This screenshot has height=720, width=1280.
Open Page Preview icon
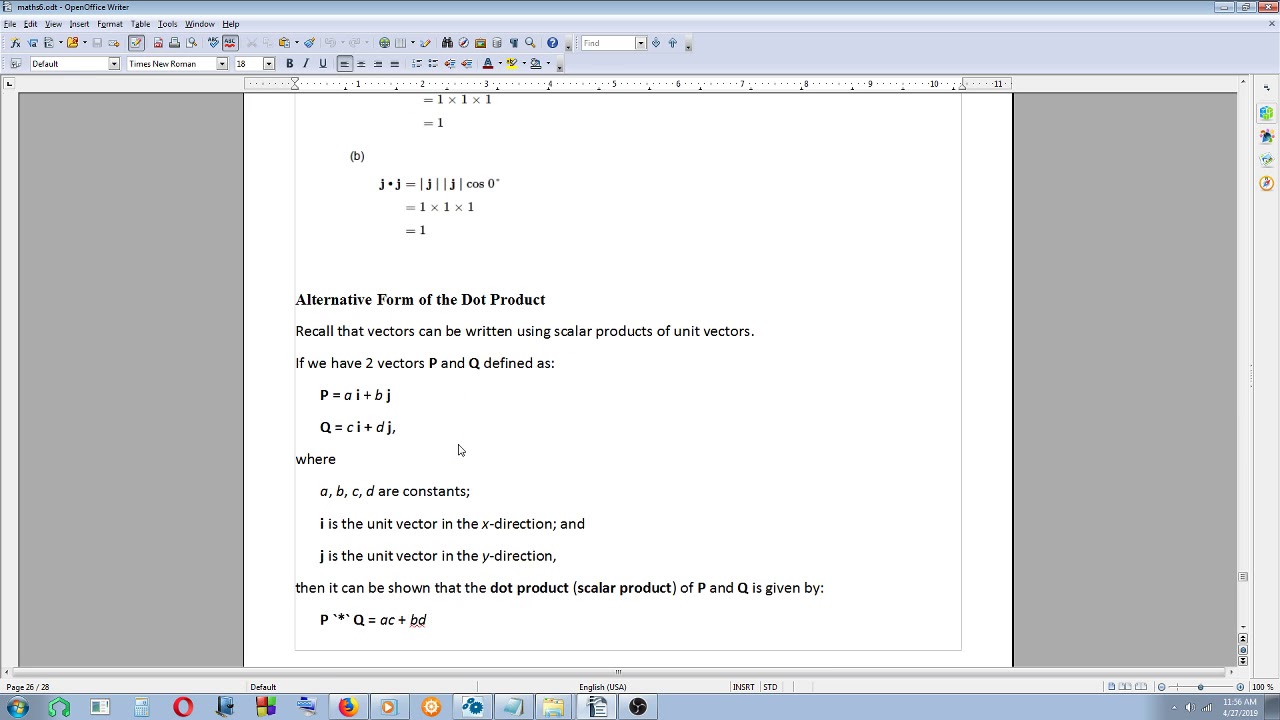tap(191, 43)
